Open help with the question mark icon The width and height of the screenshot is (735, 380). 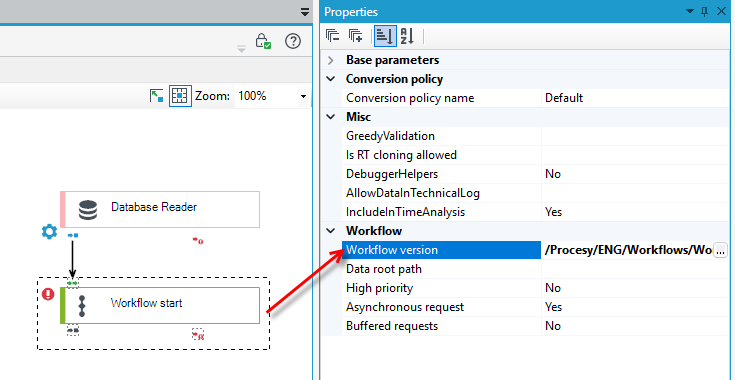(293, 41)
